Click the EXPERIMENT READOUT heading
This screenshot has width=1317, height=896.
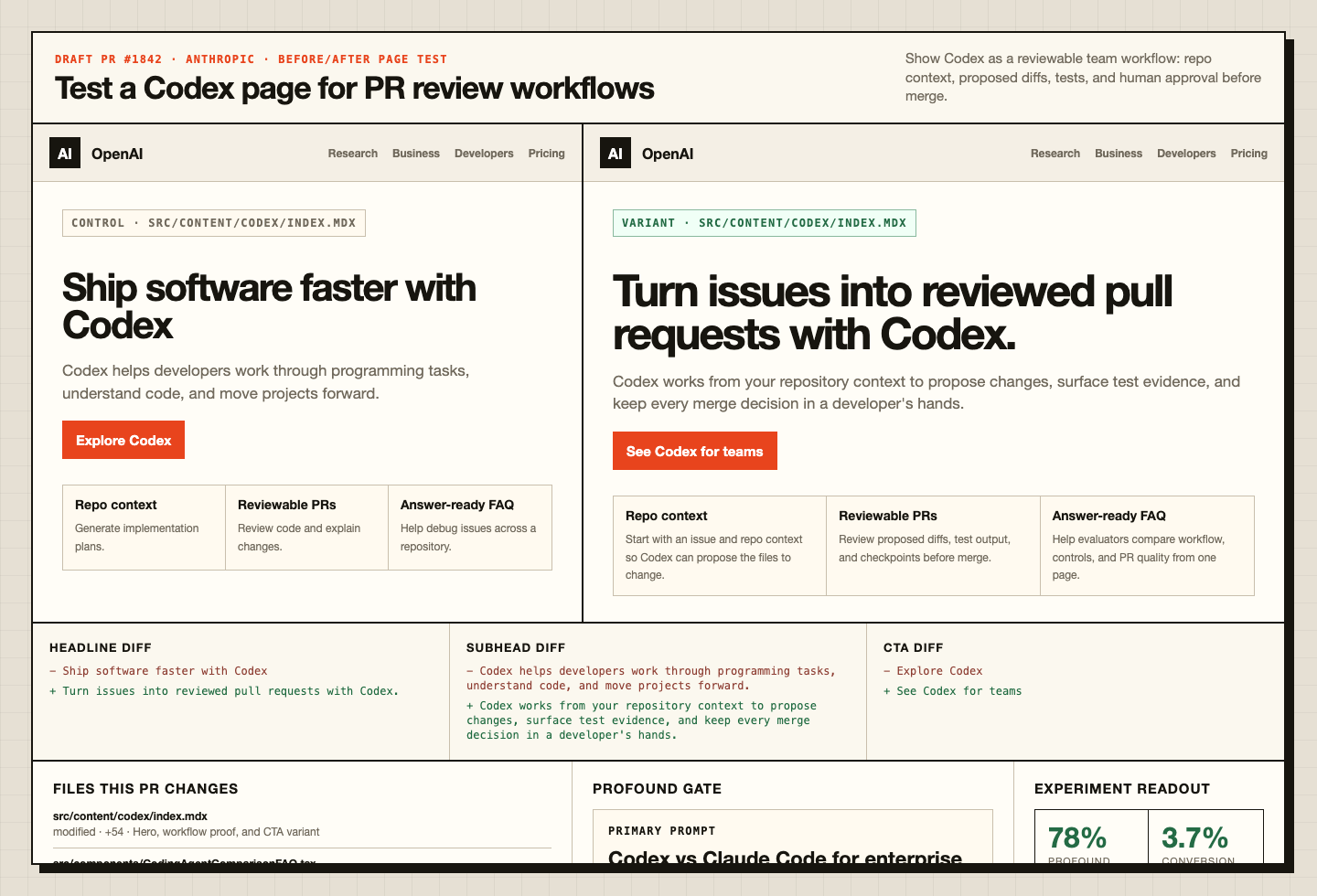[x=1122, y=789]
